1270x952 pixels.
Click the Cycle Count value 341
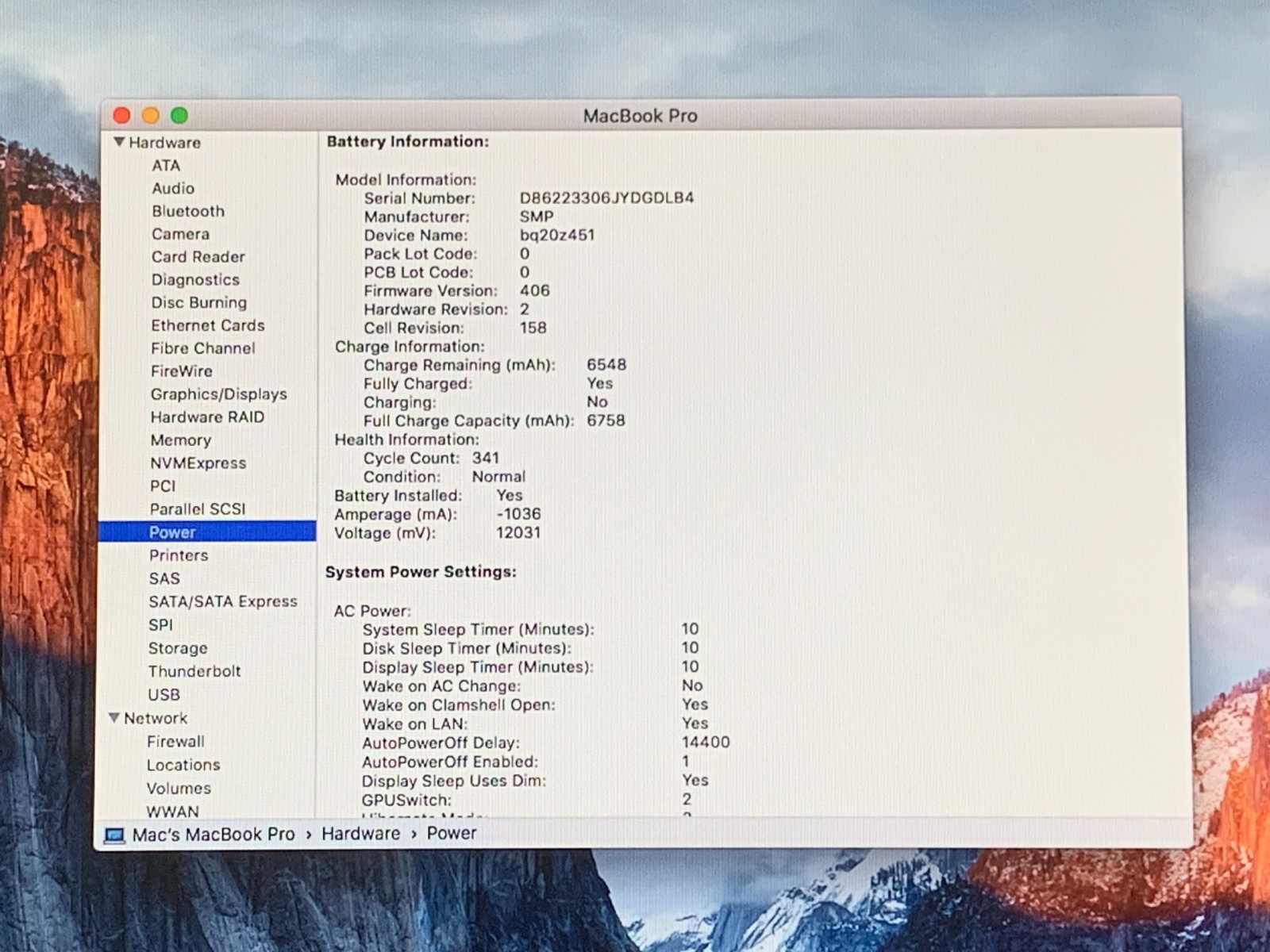[486, 458]
